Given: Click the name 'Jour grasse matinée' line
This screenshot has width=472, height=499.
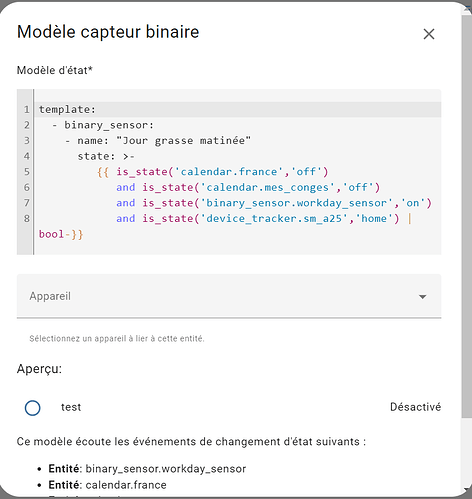Looking at the screenshot, I should (158, 141).
